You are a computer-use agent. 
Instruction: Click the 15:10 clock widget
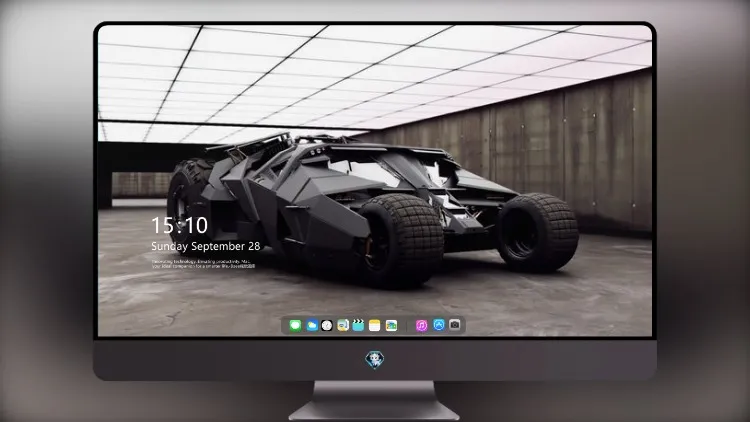179,225
